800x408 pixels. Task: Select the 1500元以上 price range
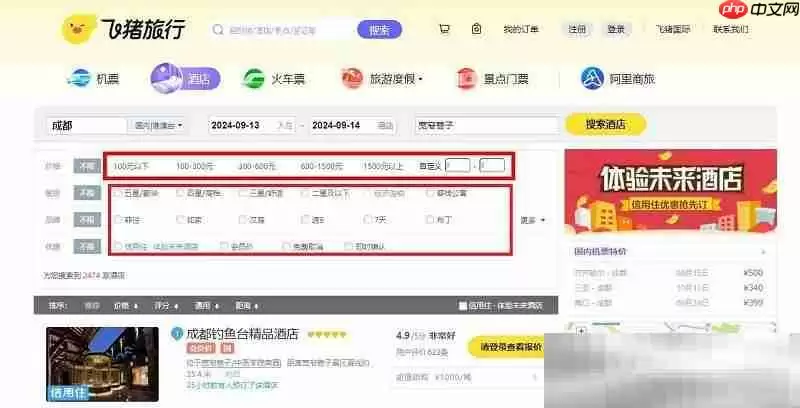[383, 166]
